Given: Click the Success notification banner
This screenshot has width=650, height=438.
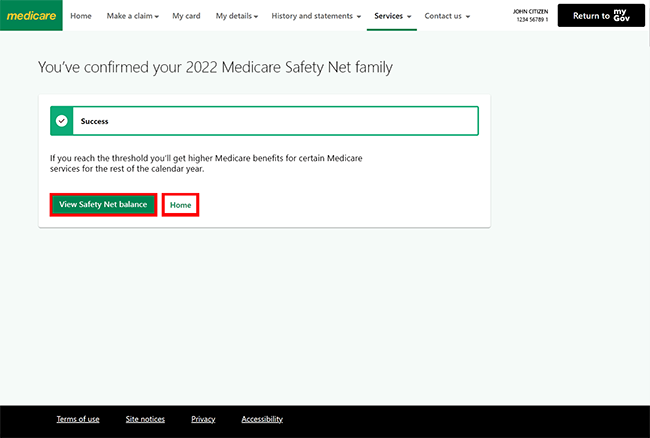Looking at the screenshot, I should point(264,121).
